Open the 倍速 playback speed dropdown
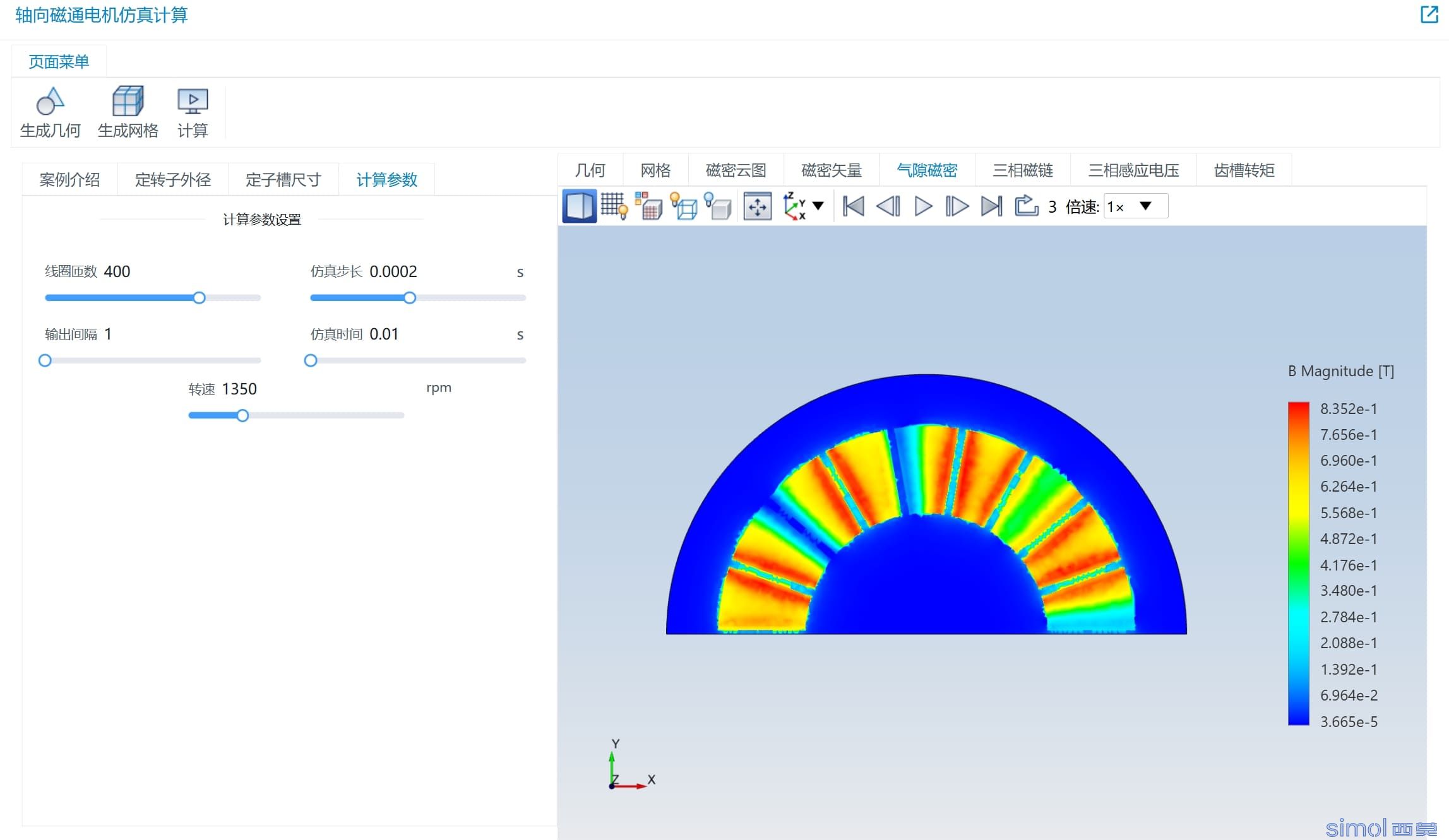1449x840 pixels. pyautogui.click(x=1135, y=206)
